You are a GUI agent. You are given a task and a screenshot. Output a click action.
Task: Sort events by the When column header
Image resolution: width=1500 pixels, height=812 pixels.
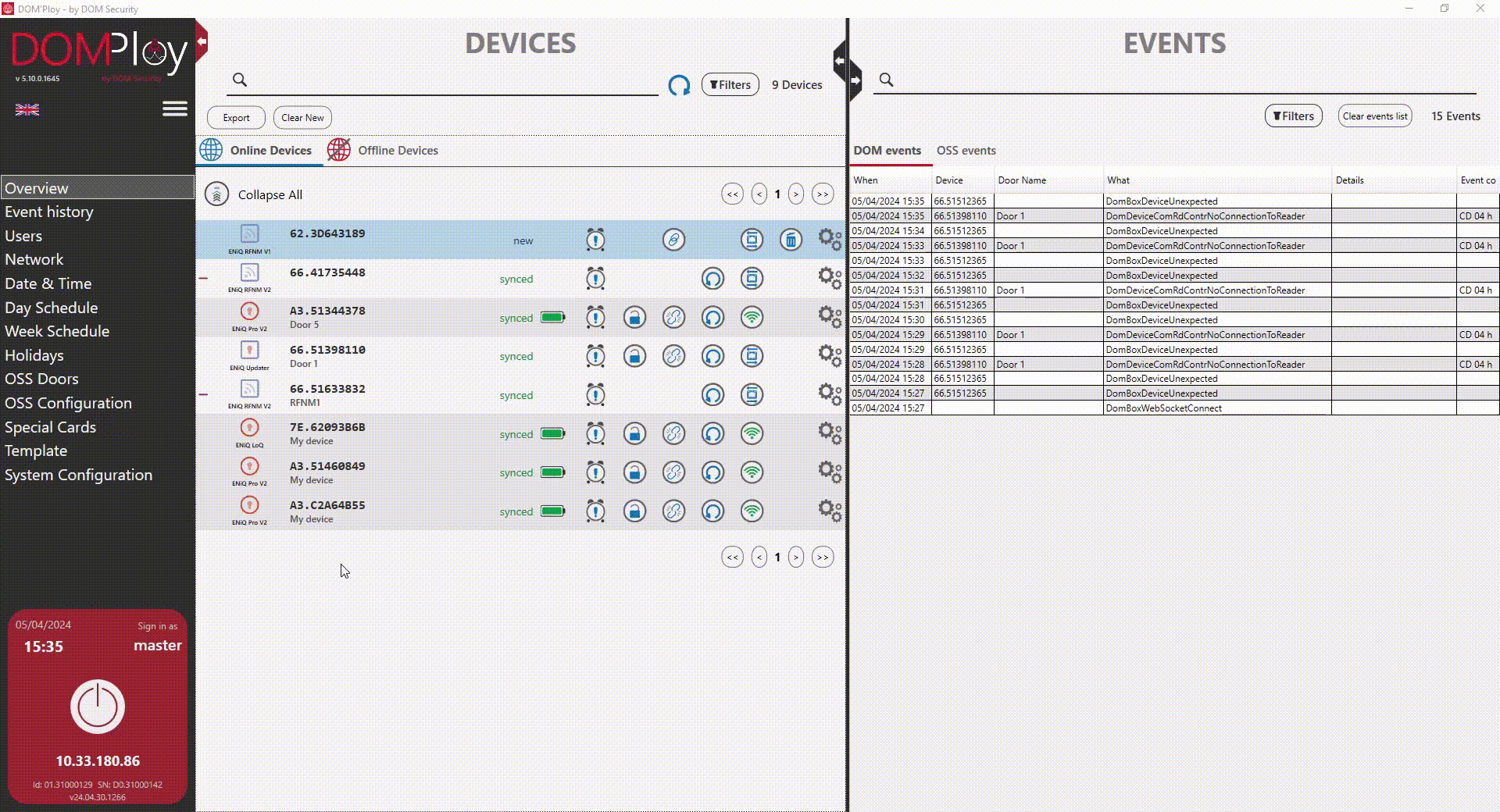pyautogui.click(x=890, y=180)
